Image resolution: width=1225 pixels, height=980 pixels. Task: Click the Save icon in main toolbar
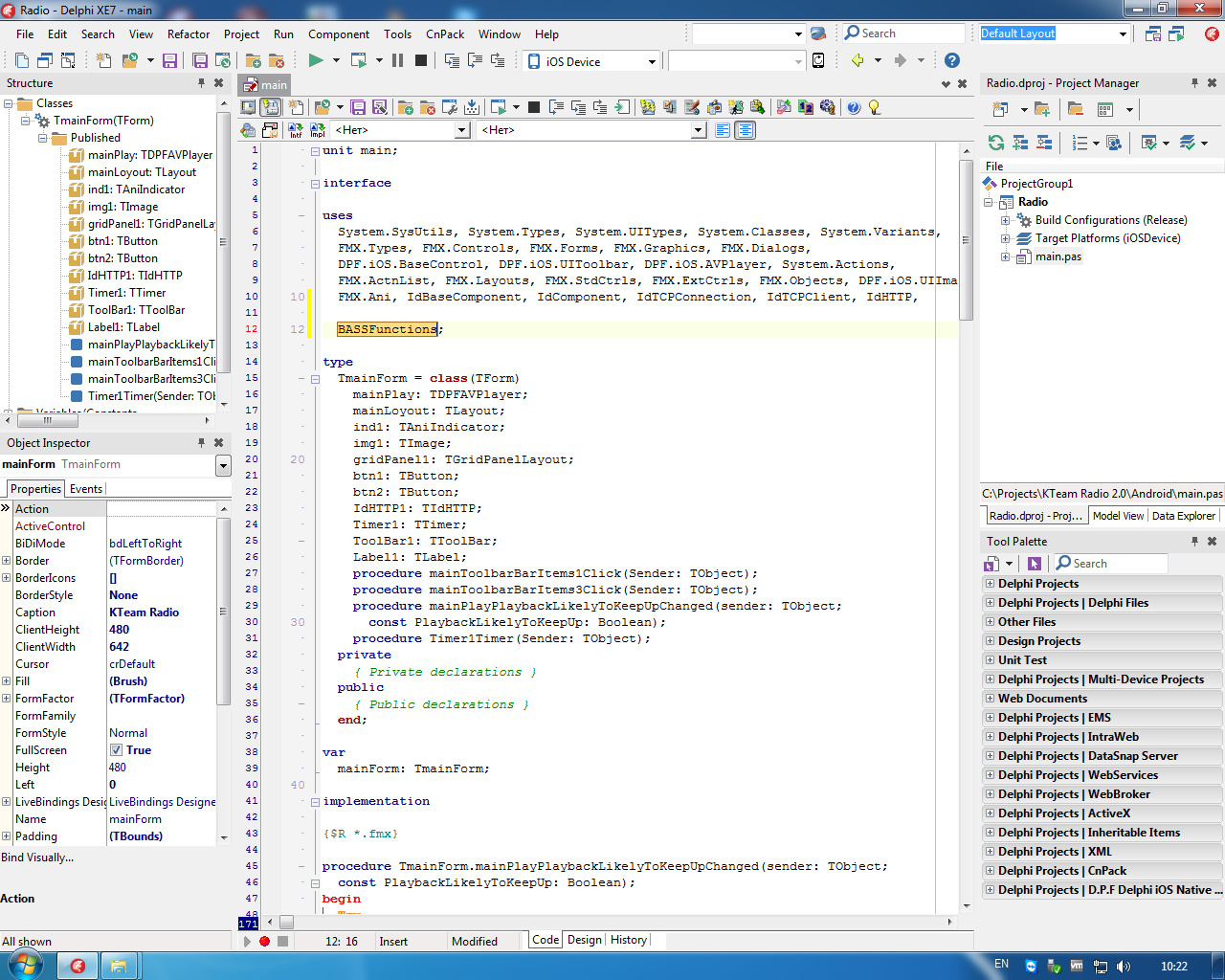click(169, 60)
